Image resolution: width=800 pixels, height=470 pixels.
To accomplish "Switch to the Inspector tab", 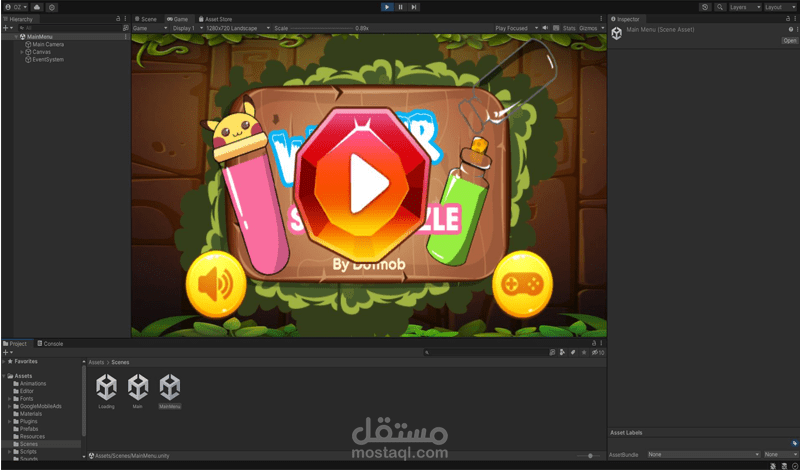I will [625, 19].
